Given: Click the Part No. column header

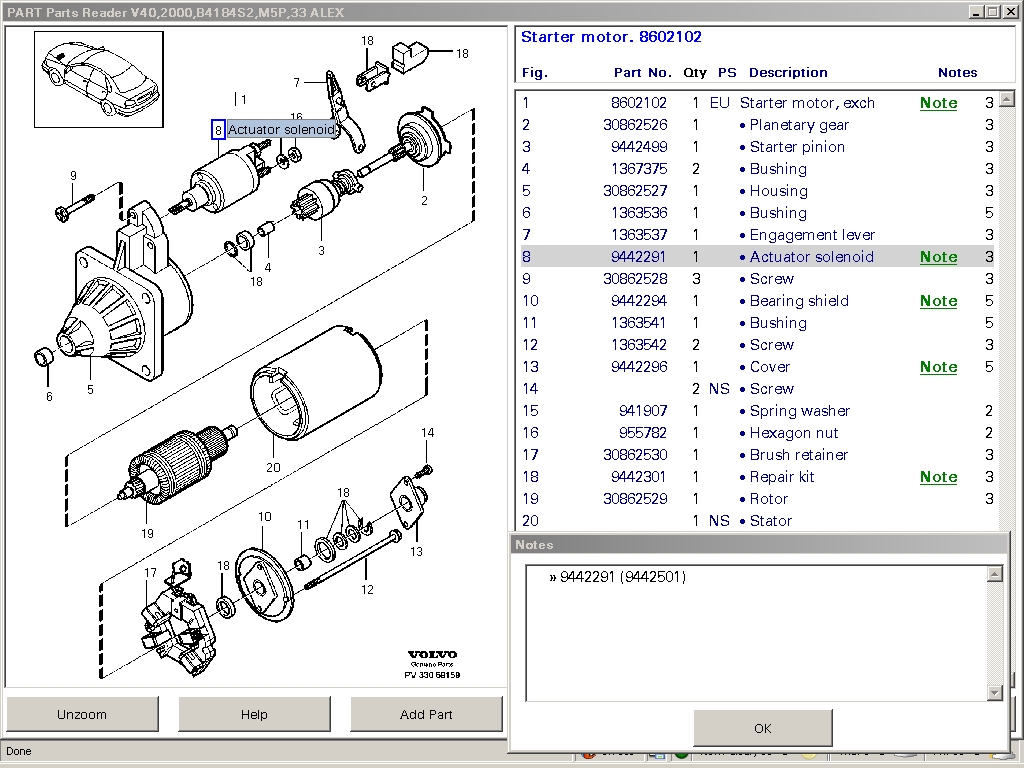Looking at the screenshot, I should (x=643, y=72).
